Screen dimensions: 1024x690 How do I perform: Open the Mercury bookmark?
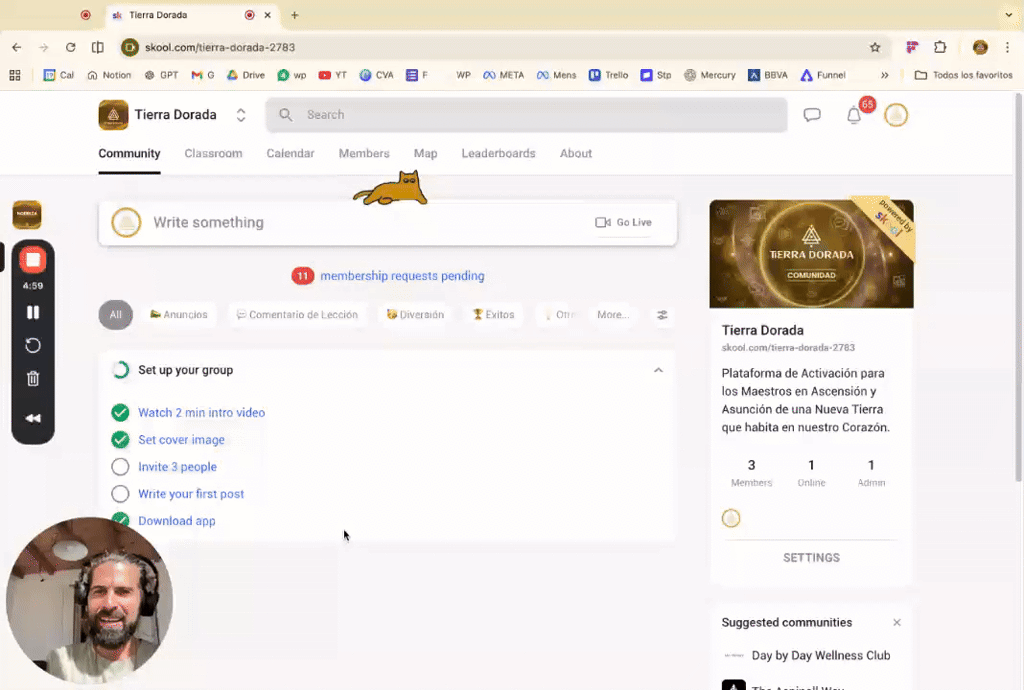coord(710,75)
